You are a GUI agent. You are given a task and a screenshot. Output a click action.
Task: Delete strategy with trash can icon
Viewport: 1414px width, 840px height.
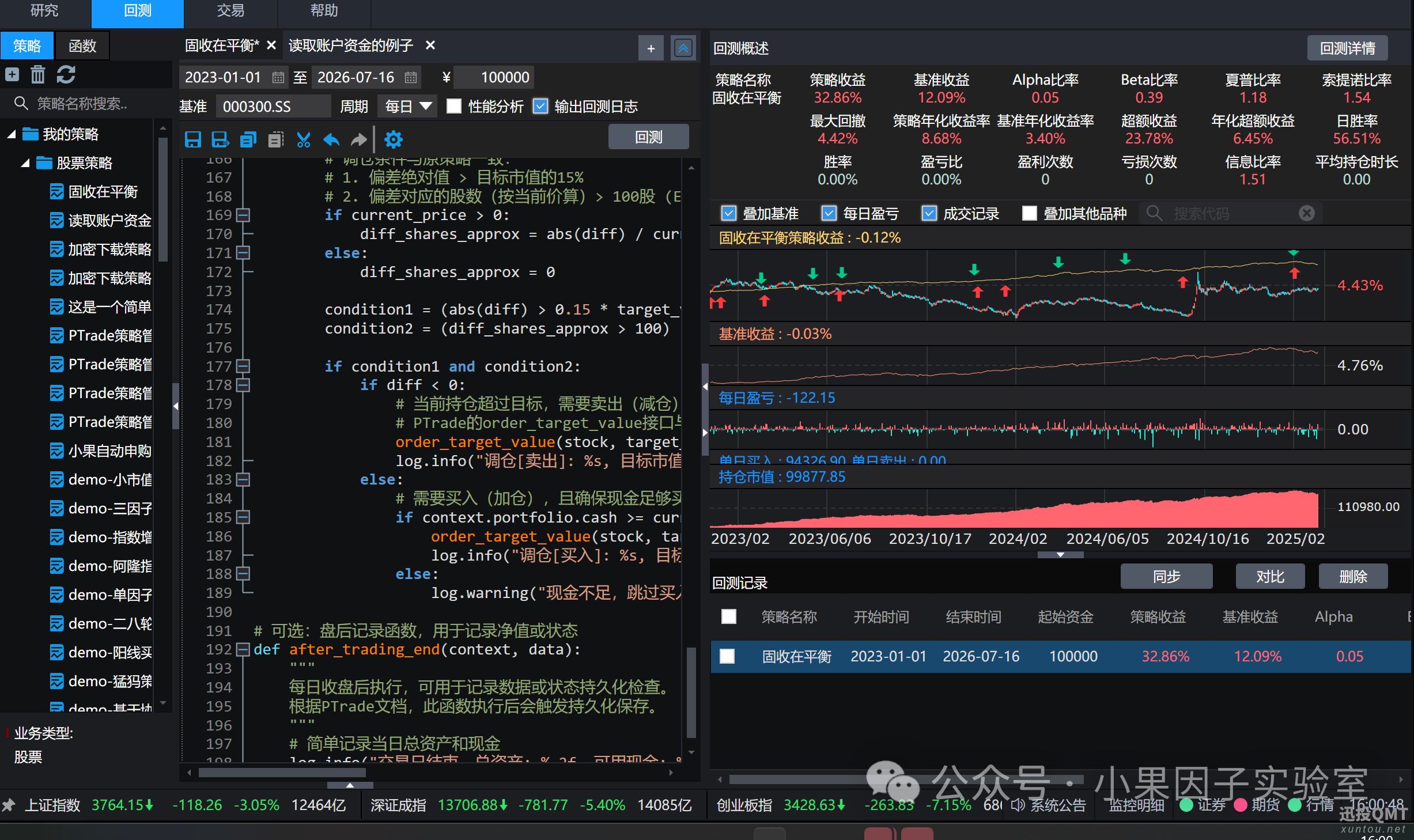pyautogui.click(x=38, y=75)
